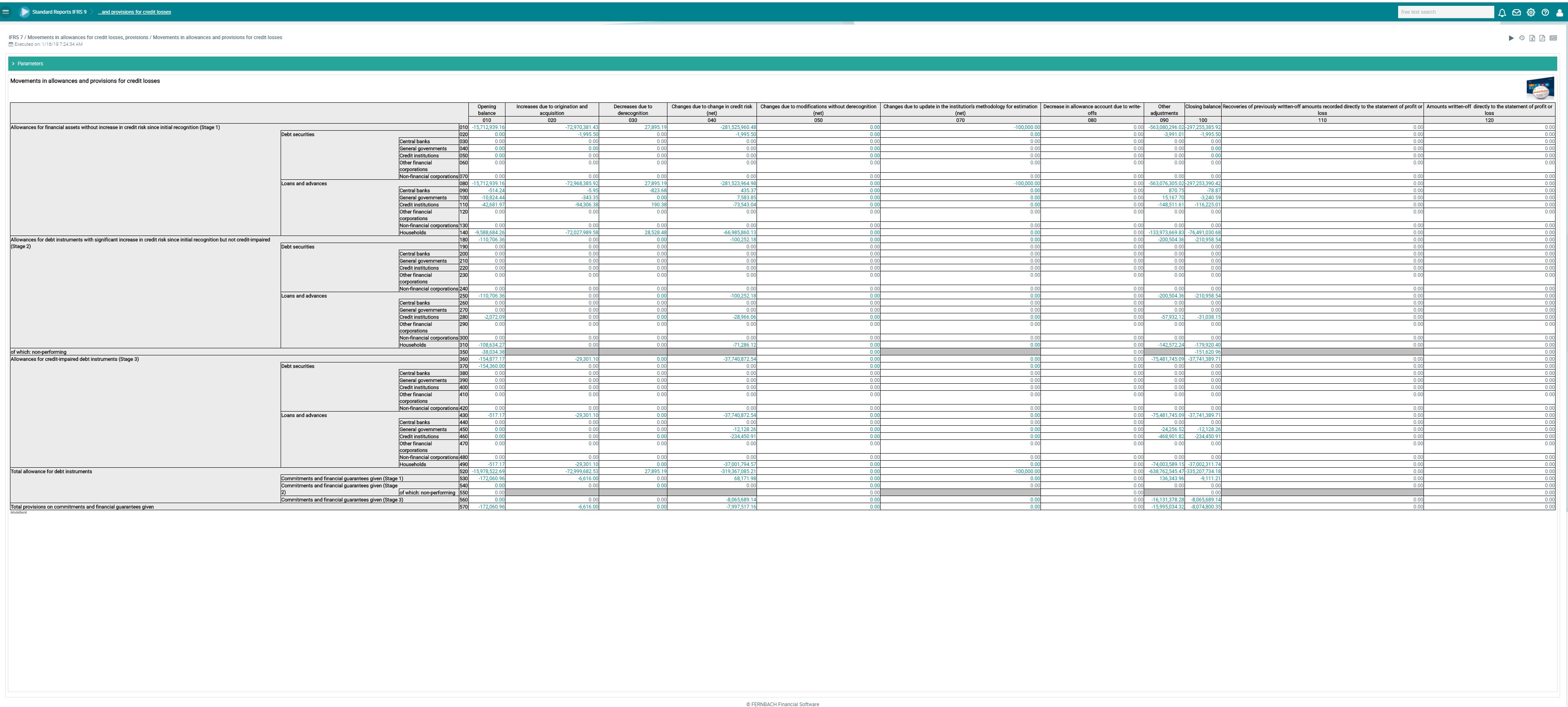
Task: Open the inbox tray icon
Action: (1516, 12)
